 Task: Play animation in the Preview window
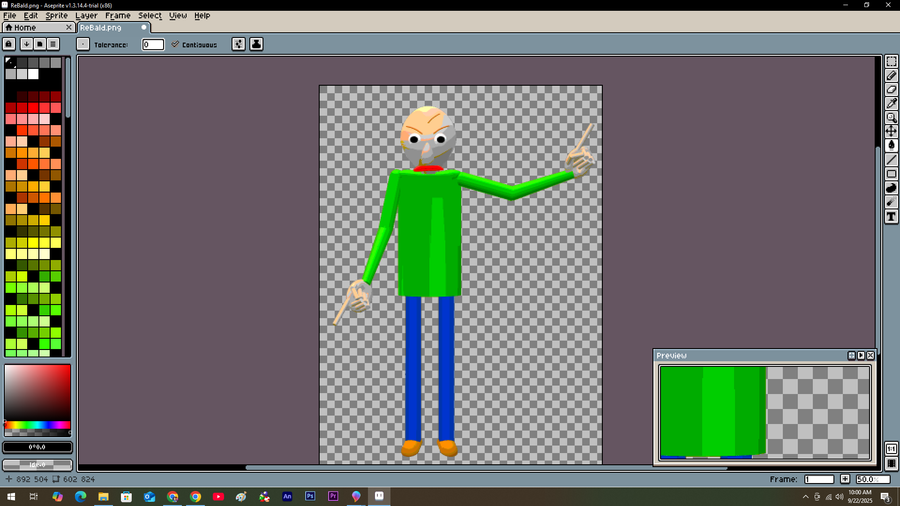click(861, 356)
